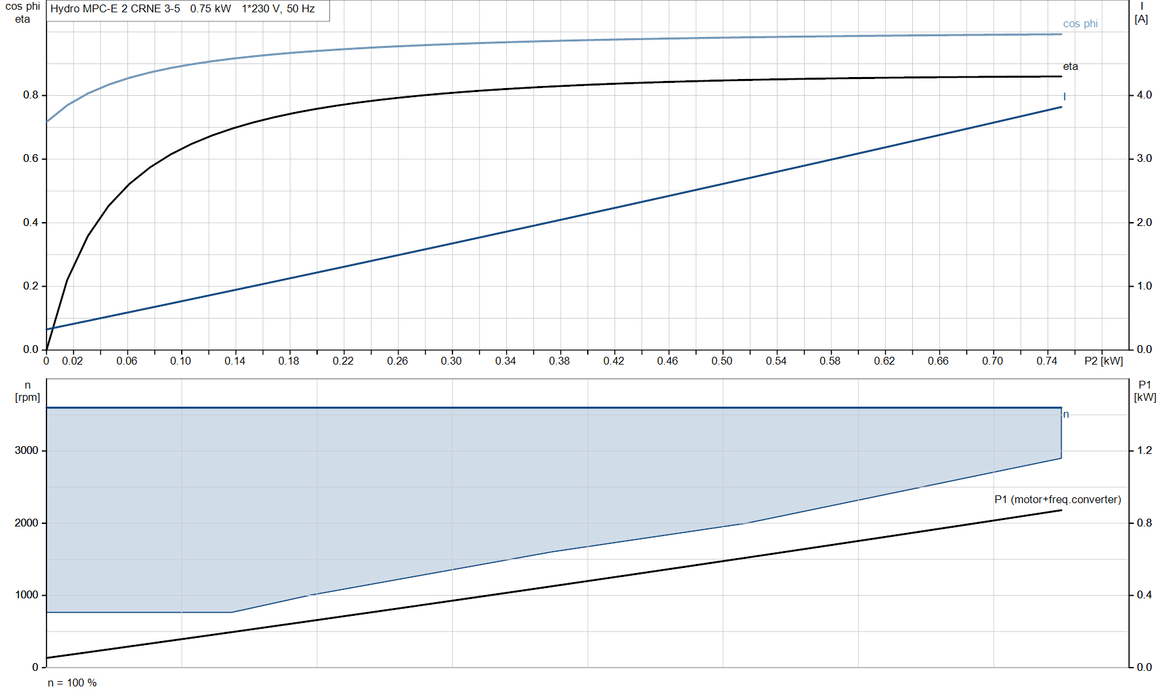Click the 0.2 tick on cos phi axis
1162x700 pixels.
point(30,286)
